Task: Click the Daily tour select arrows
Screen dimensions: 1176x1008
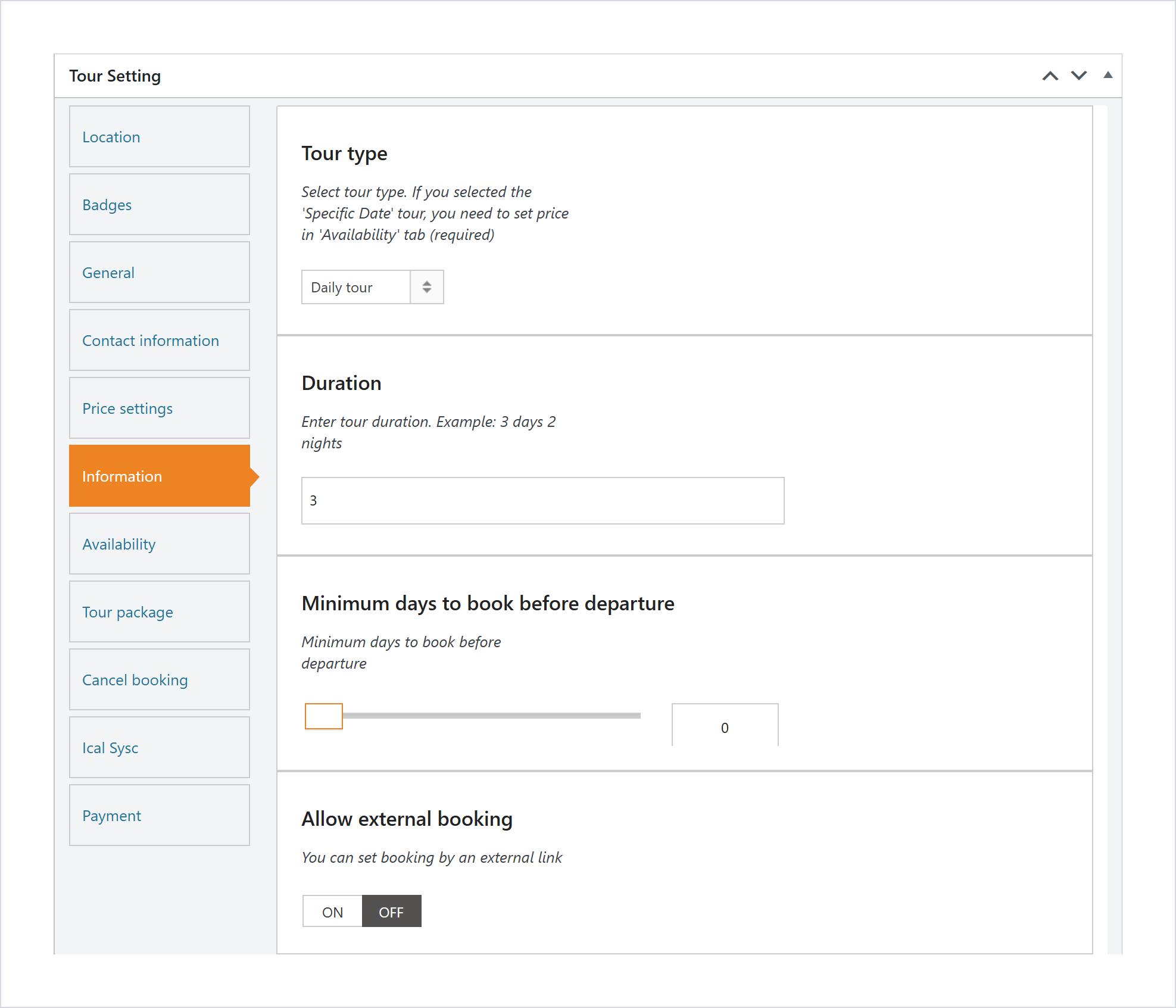Action: tap(427, 287)
